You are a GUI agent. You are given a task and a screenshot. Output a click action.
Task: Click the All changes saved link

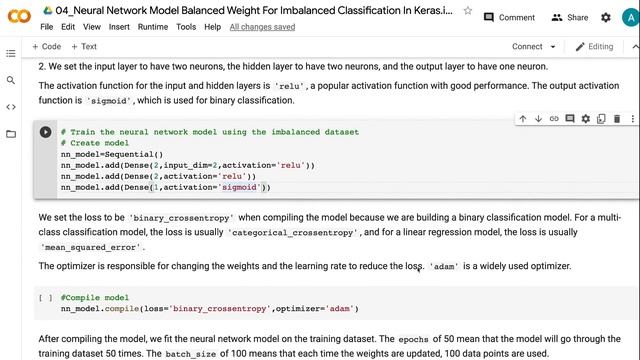coord(262,27)
